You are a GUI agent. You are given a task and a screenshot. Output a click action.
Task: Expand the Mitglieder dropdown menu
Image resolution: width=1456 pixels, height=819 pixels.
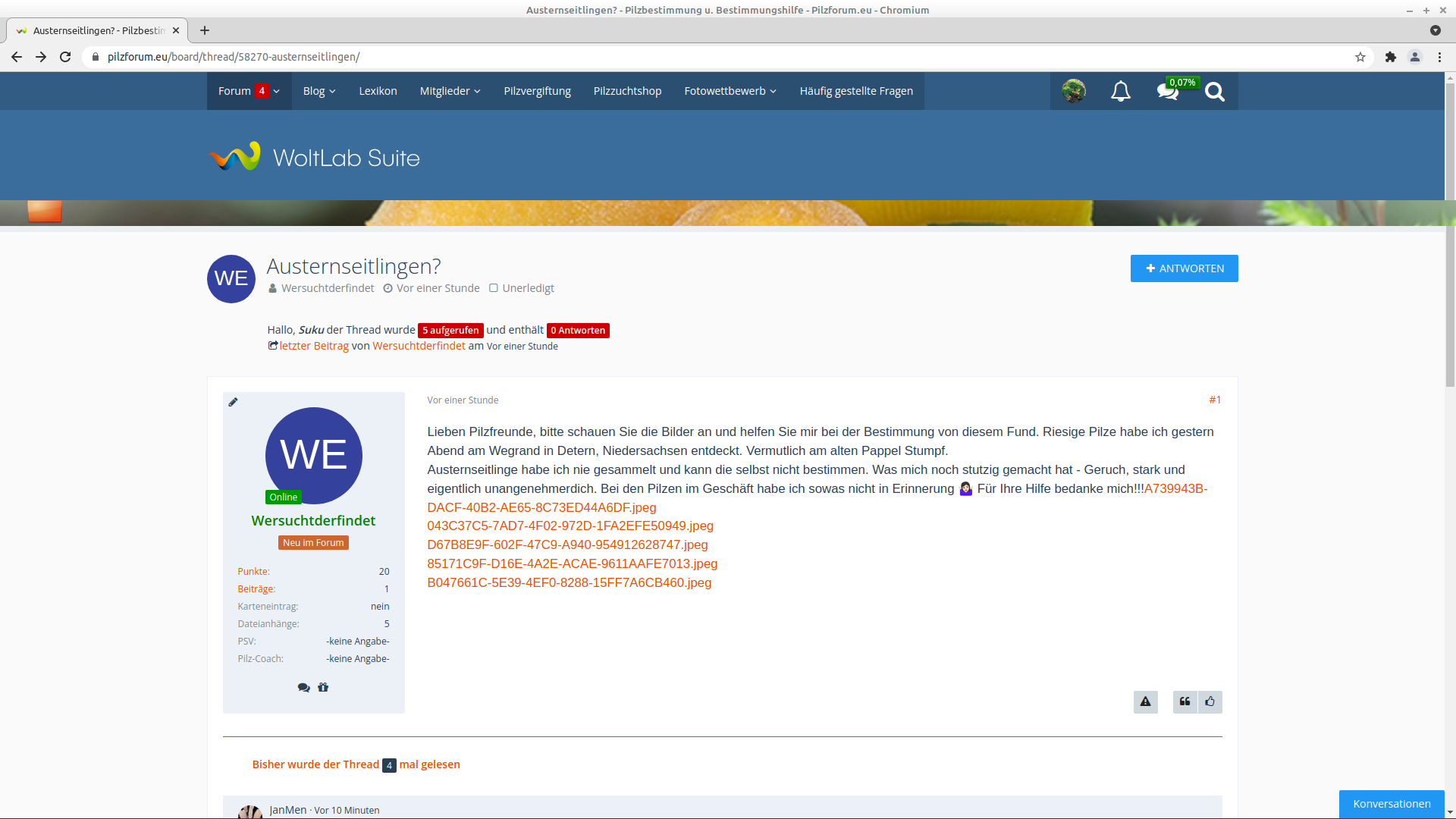(450, 91)
